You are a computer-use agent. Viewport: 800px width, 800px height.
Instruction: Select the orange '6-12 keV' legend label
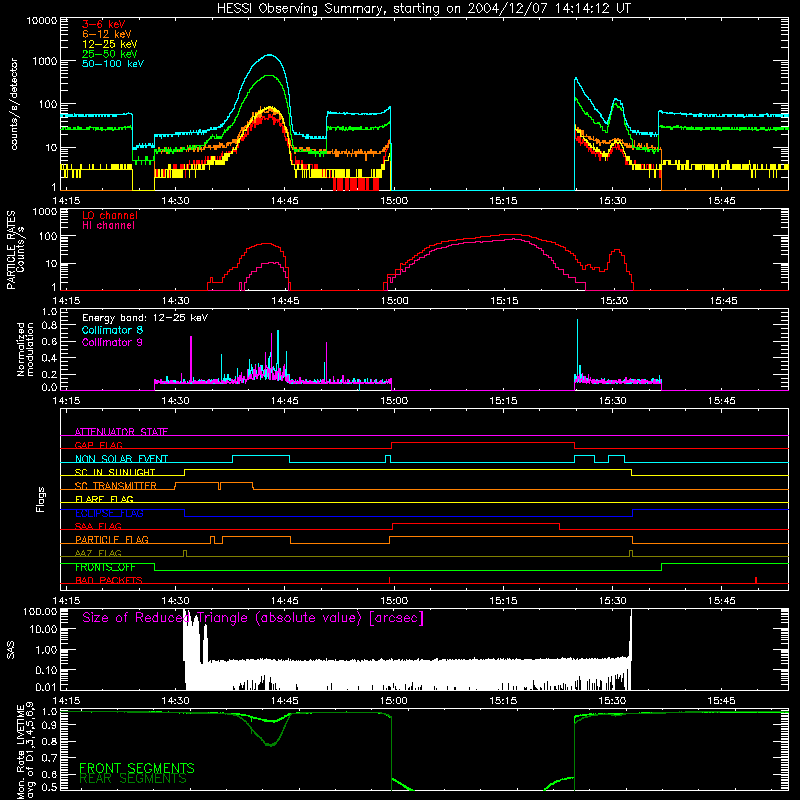[x=107, y=34]
